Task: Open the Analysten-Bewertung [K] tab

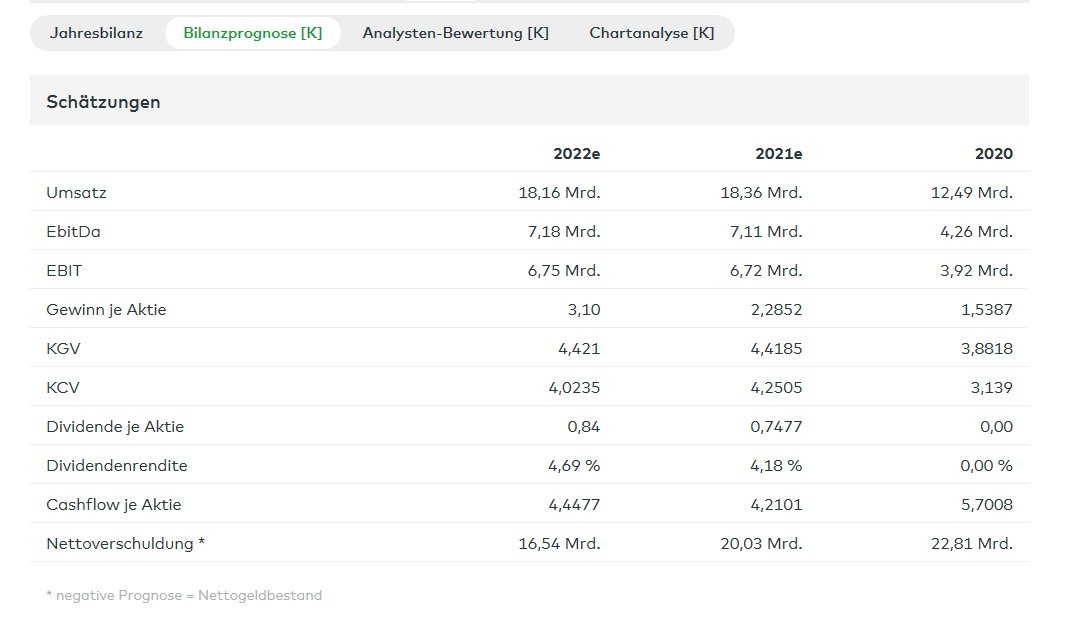Action: 455,33
